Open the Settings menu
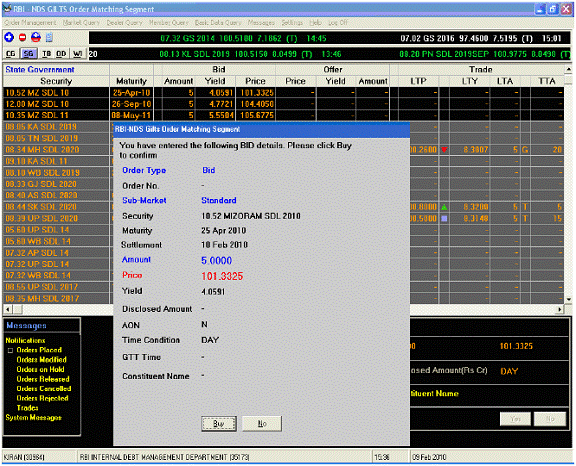The image size is (576, 466). pos(292,23)
